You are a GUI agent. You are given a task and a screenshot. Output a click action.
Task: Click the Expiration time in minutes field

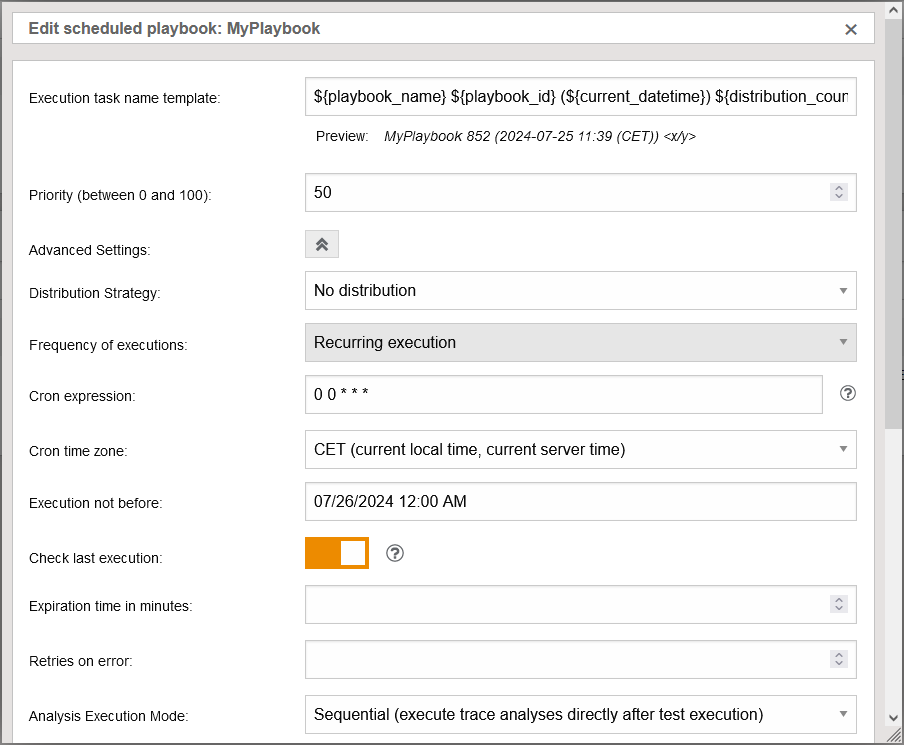click(x=565, y=604)
